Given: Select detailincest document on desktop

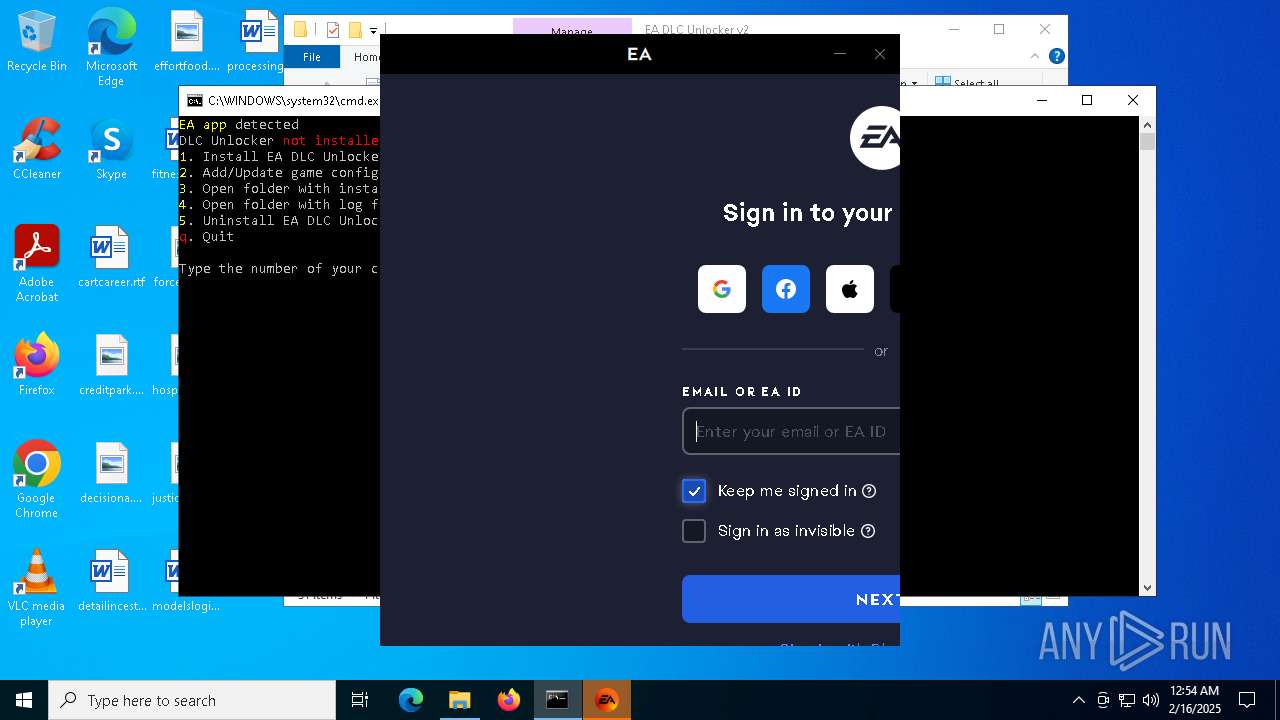Looking at the screenshot, I should click(x=111, y=581).
